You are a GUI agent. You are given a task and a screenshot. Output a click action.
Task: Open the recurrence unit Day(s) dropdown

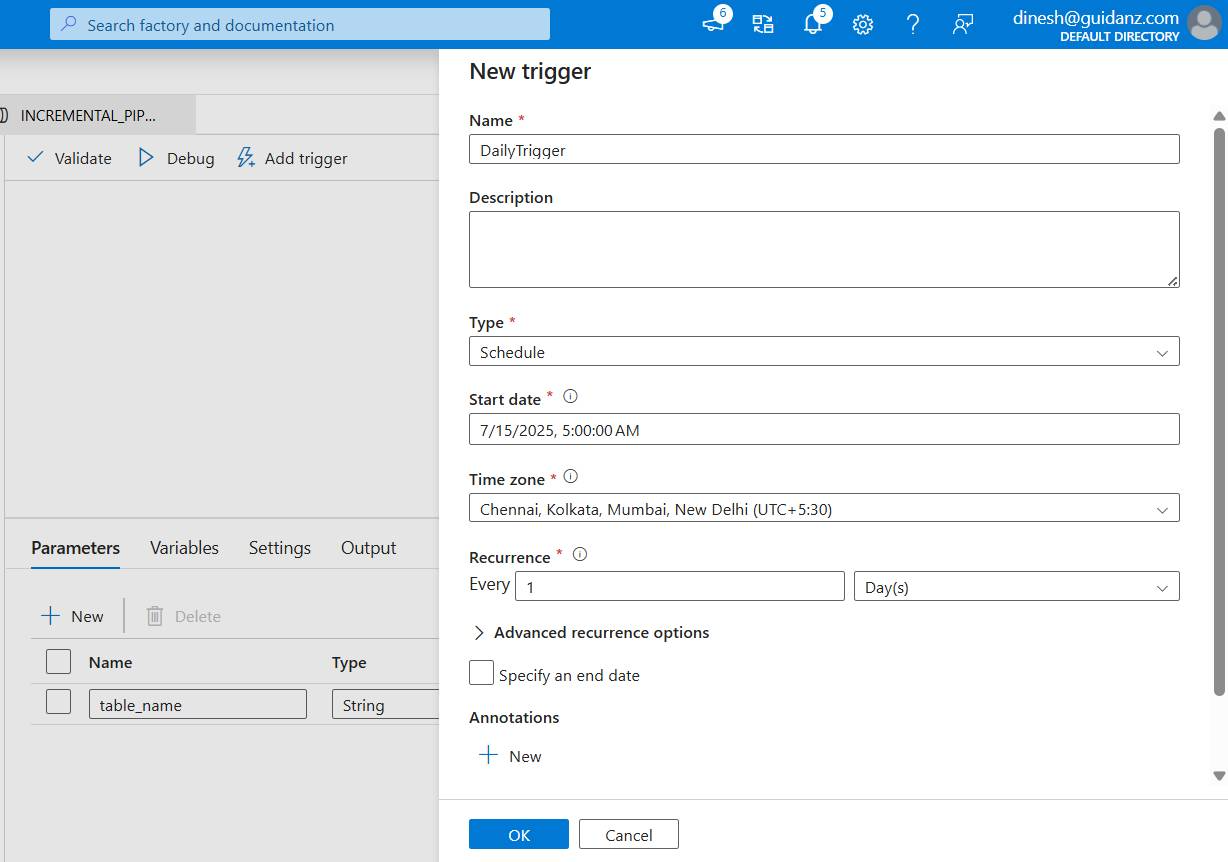1016,587
